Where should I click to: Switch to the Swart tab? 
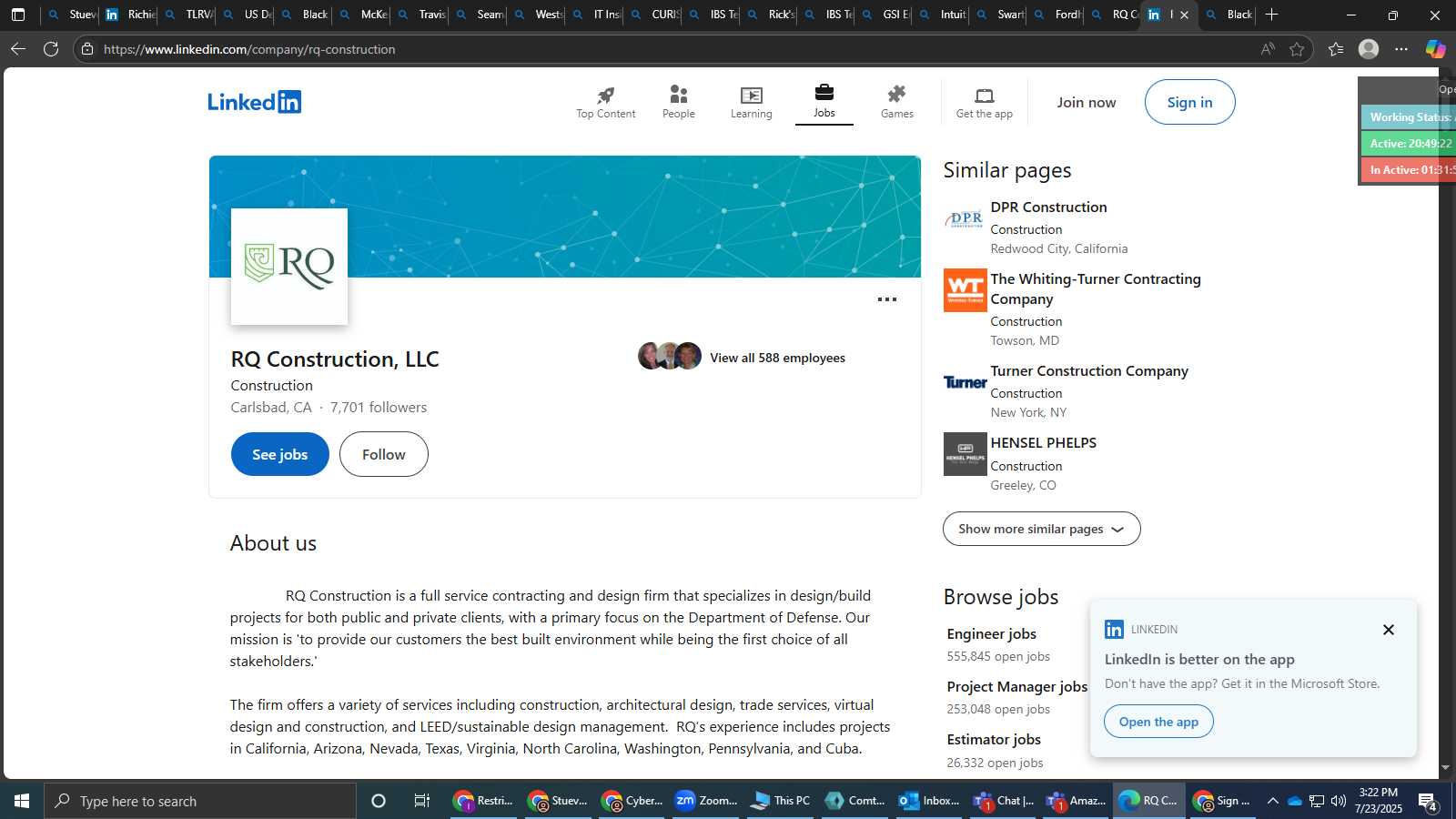pos(1000,15)
